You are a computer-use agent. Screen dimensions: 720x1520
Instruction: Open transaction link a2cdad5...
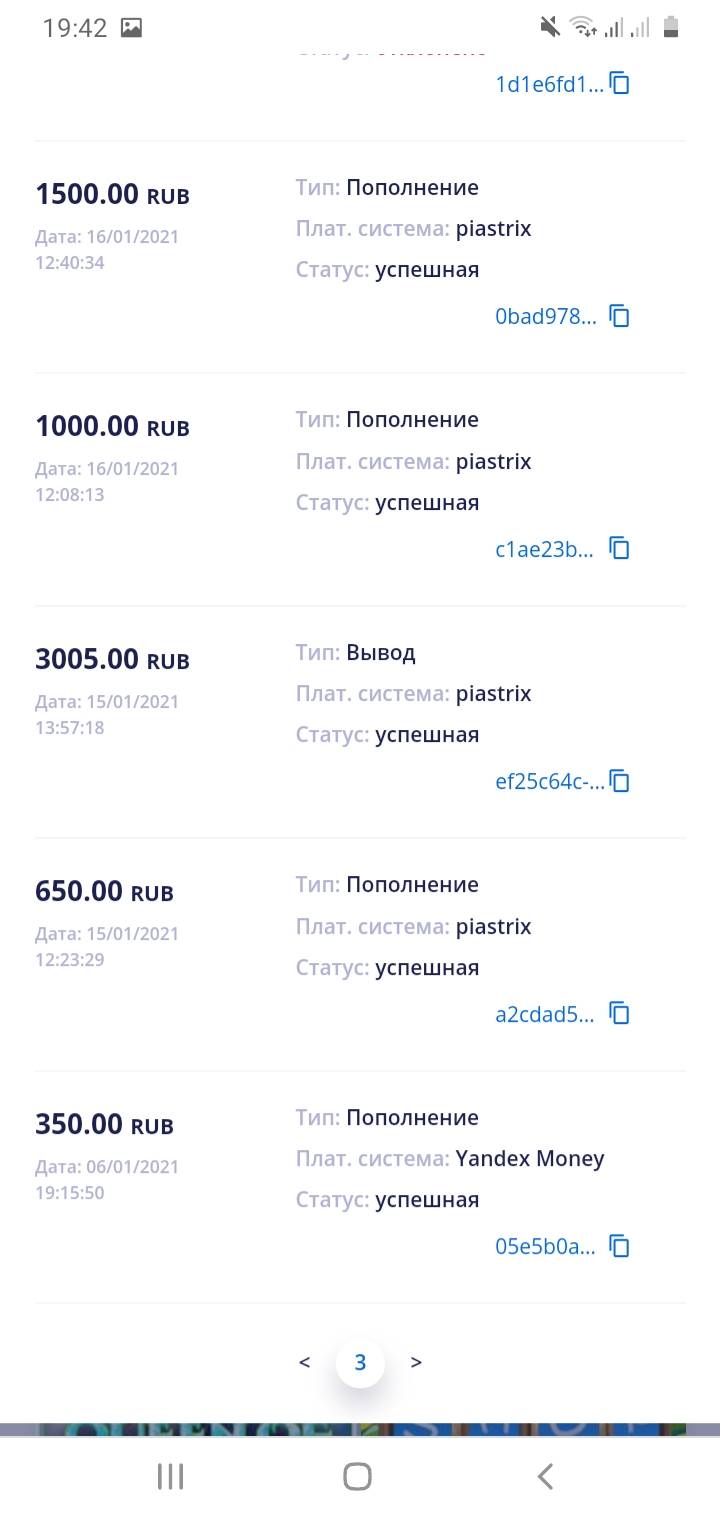[x=545, y=1014]
